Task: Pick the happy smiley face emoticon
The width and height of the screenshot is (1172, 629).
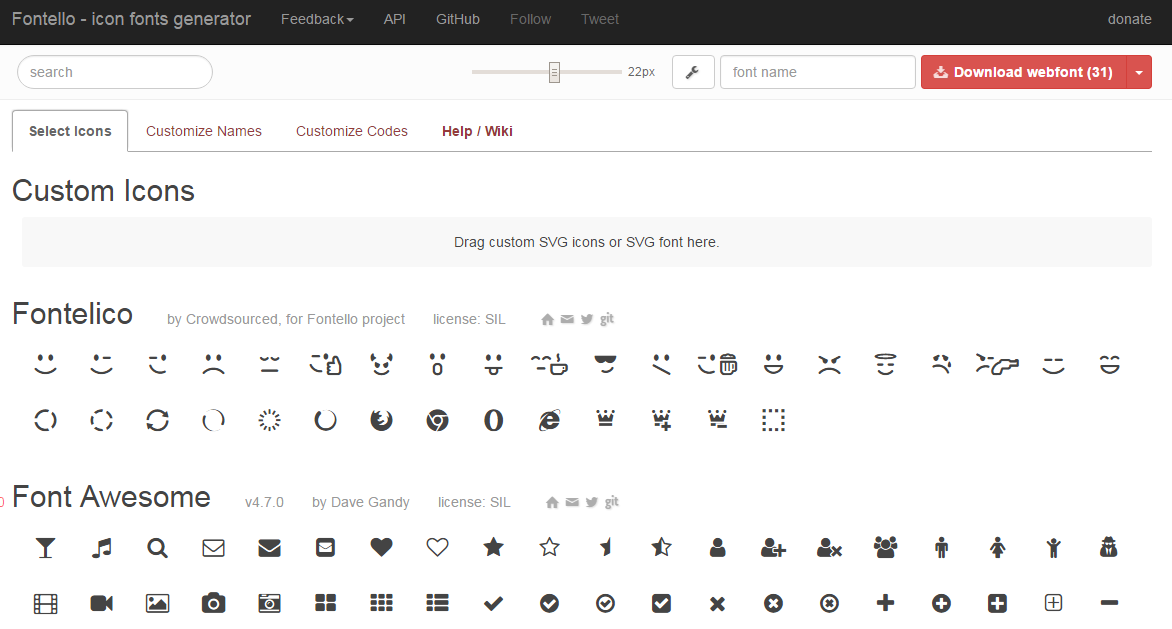Action: (46, 365)
